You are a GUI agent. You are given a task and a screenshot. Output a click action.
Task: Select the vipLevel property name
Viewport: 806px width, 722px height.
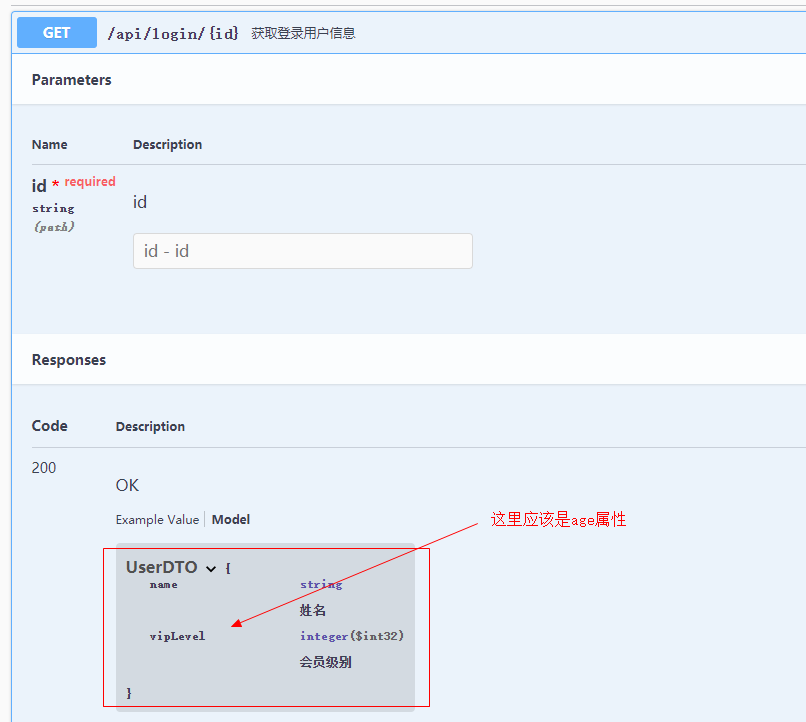(x=177, y=636)
